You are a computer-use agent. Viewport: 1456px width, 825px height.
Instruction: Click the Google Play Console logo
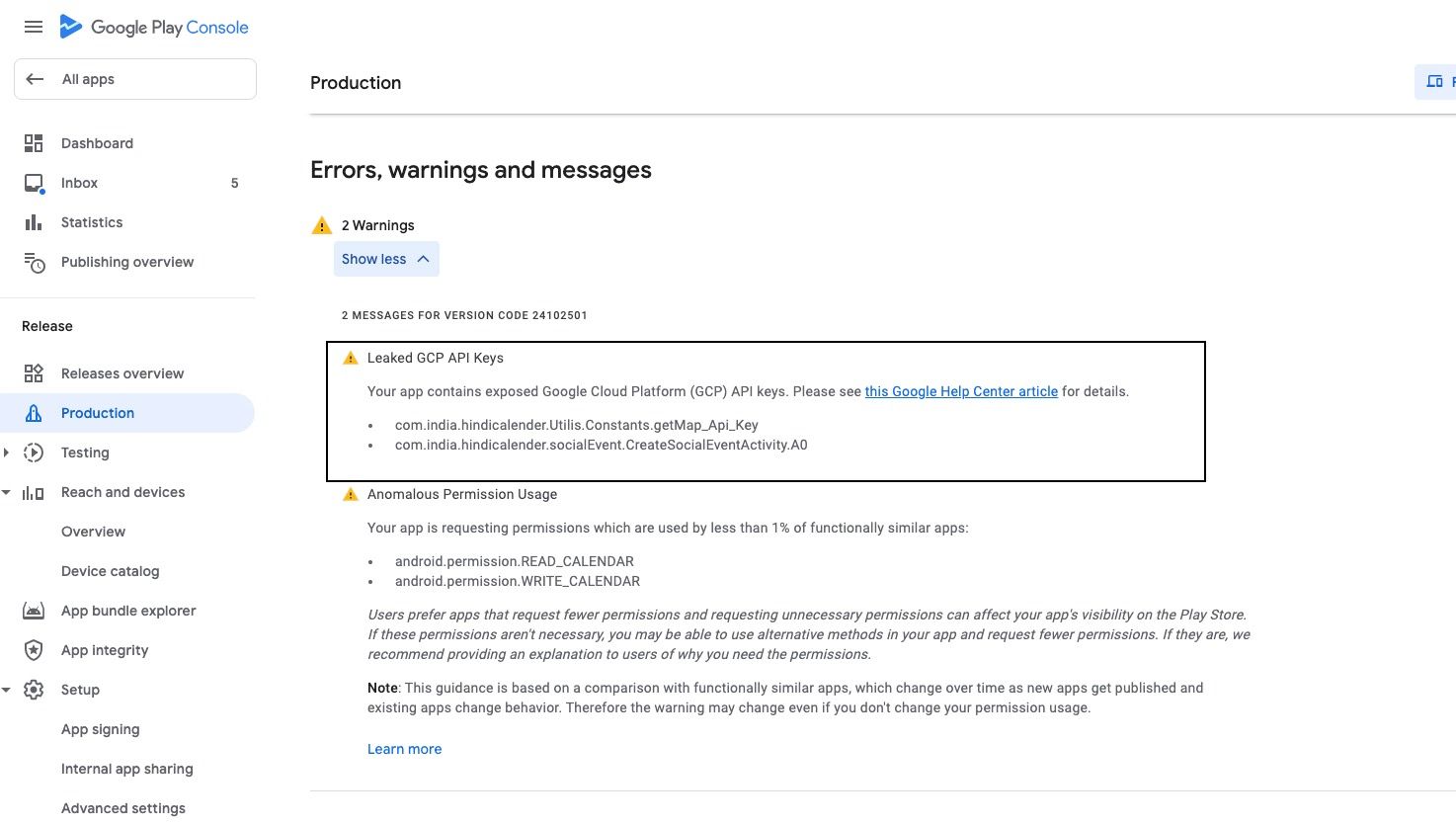click(154, 27)
